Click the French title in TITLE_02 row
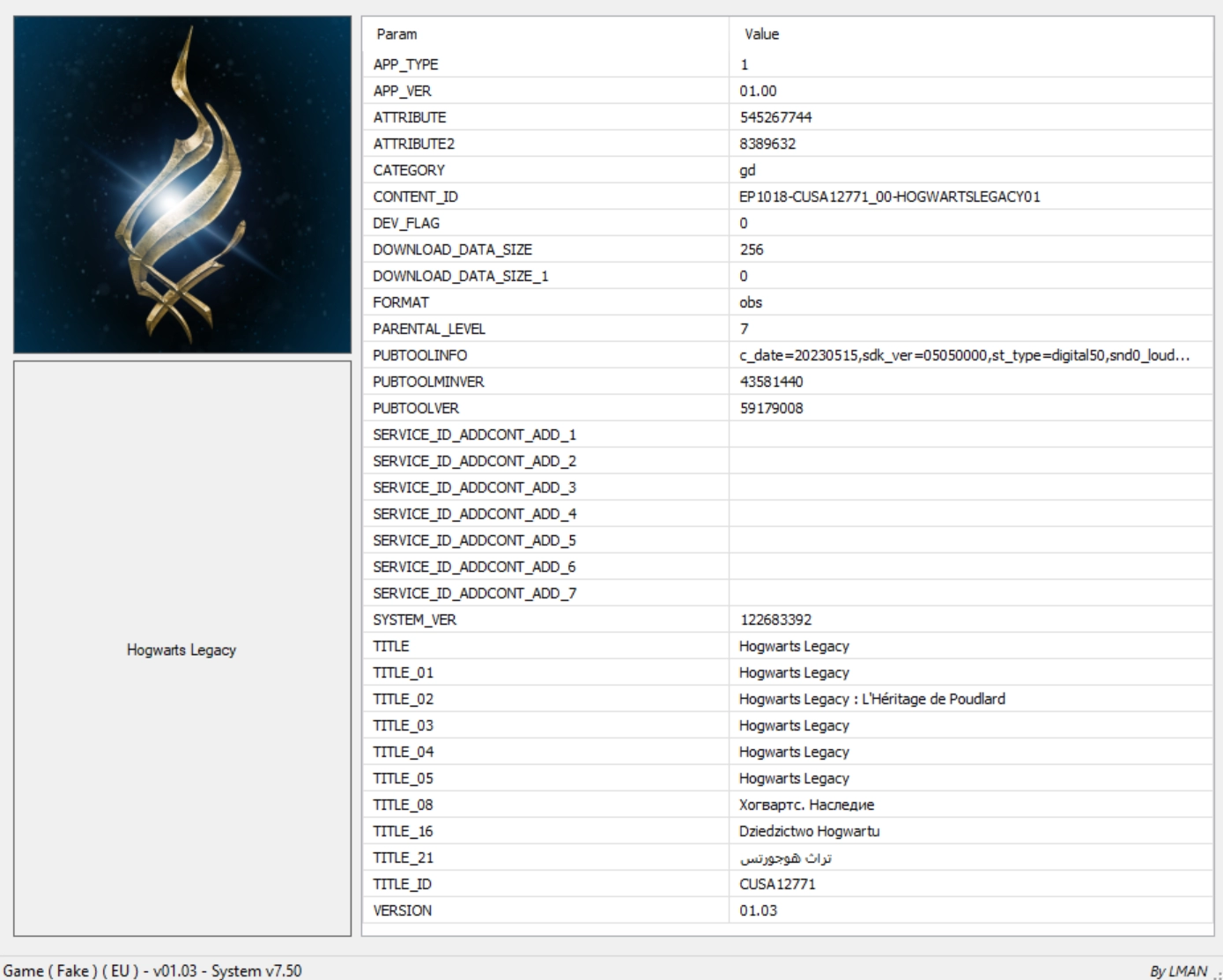 coord(871,699)
